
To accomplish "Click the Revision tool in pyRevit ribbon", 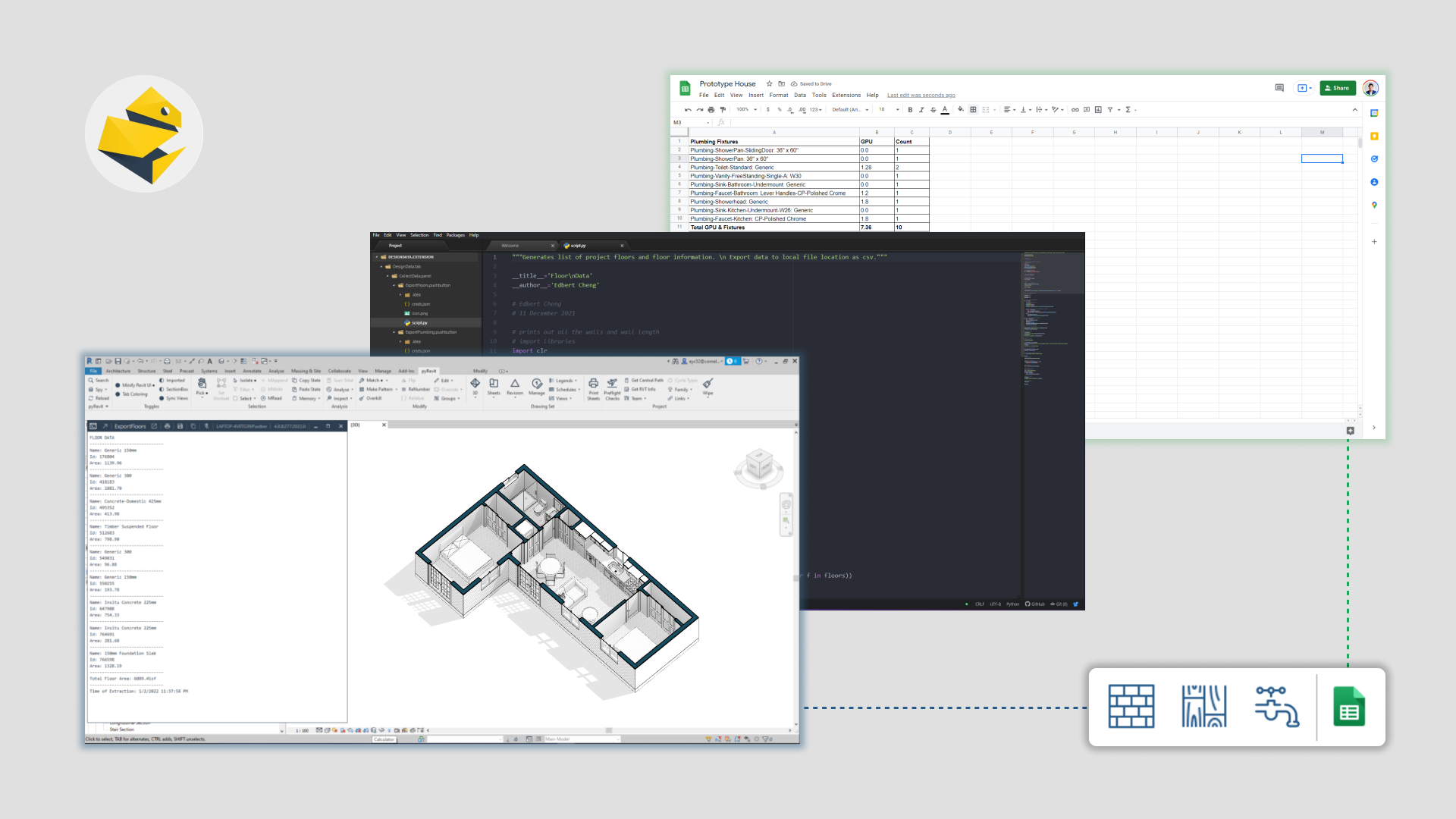I will (x=515, y=387).
